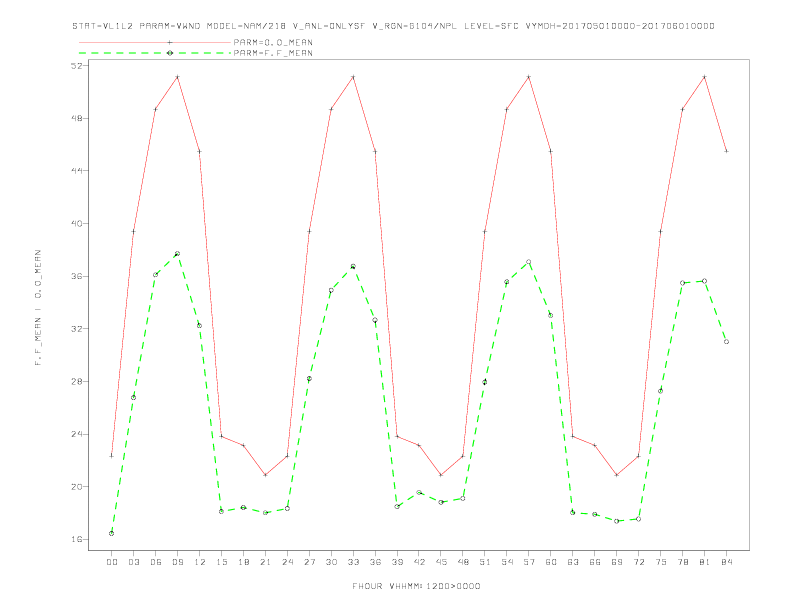The width and height of the screenshot is (792, 612).
Task: Click x-axis forecast hour label 72
Action: [x=638, y=562]
